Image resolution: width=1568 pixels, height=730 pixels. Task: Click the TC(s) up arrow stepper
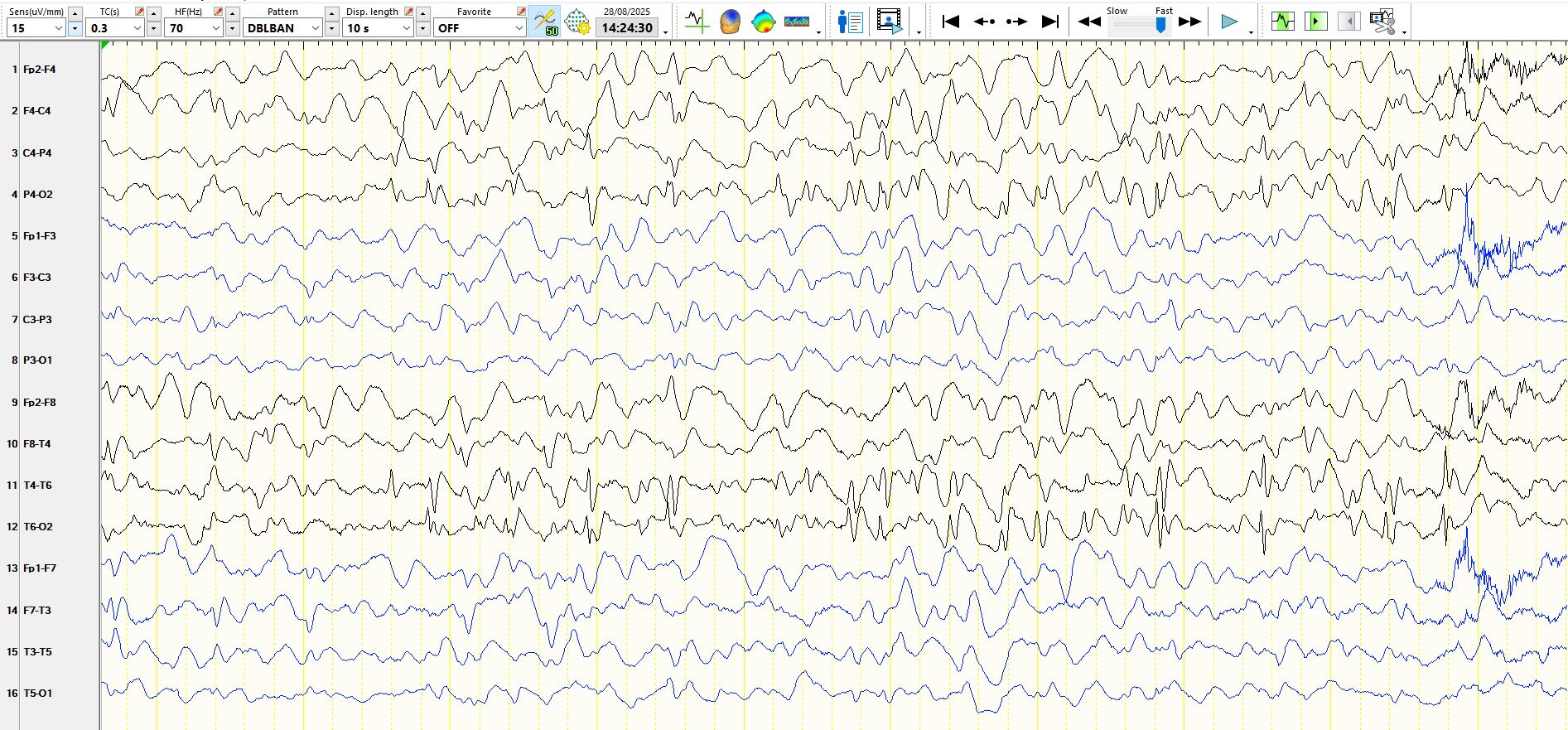point(154,13)
